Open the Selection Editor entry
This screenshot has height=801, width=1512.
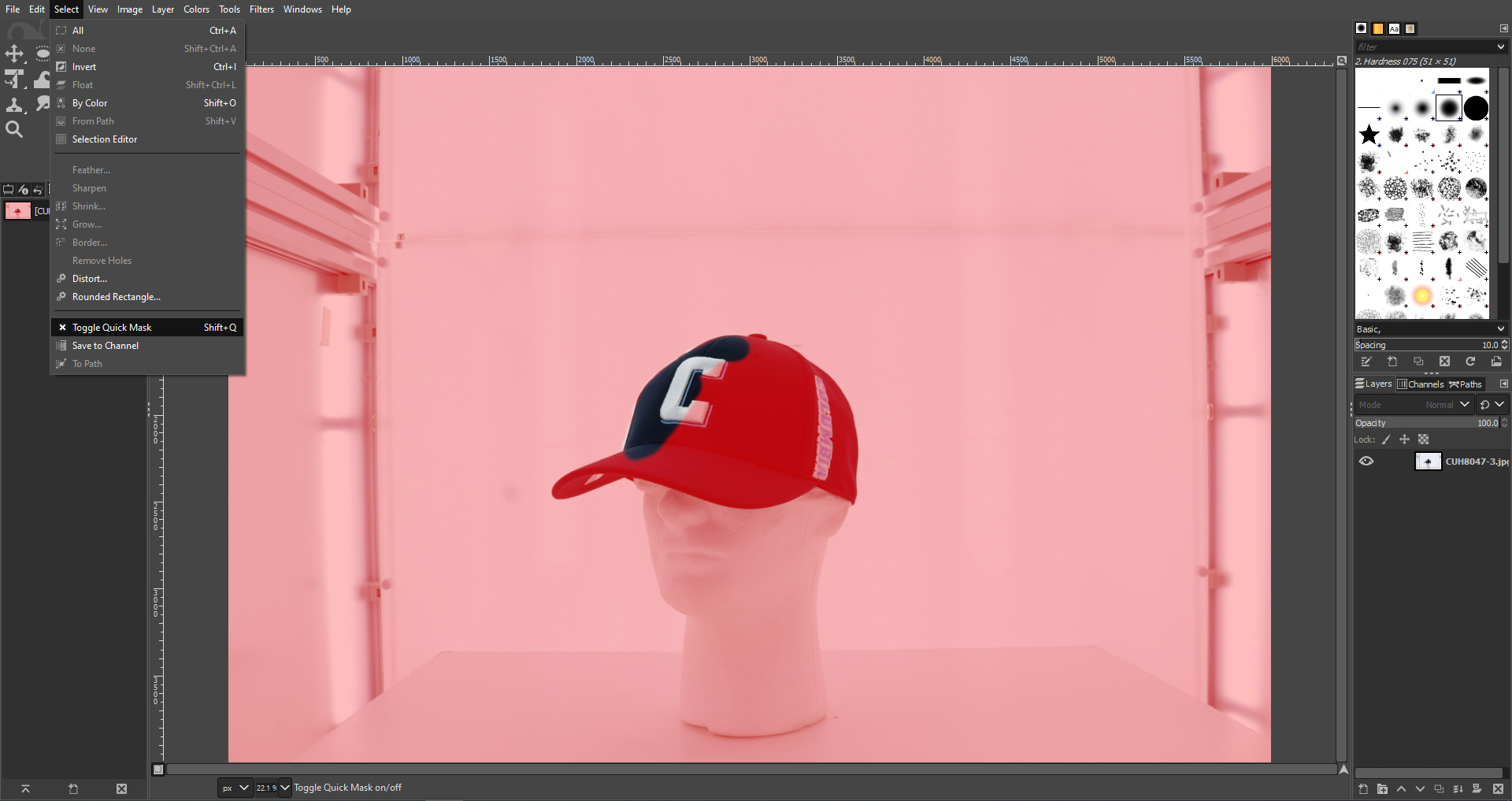click(147, 139)
